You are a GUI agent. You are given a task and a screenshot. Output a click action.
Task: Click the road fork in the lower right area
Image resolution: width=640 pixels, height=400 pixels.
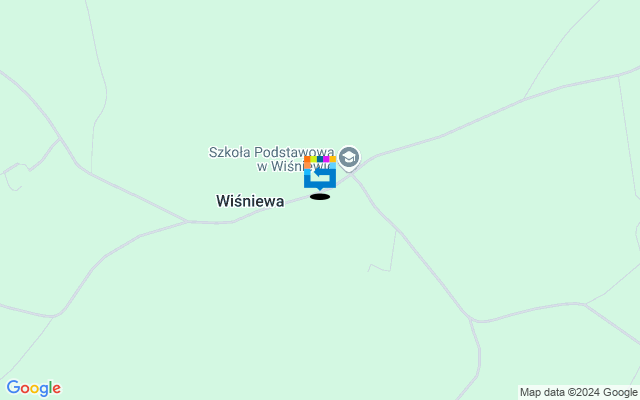pyautogui.click(x=471, y=320)
